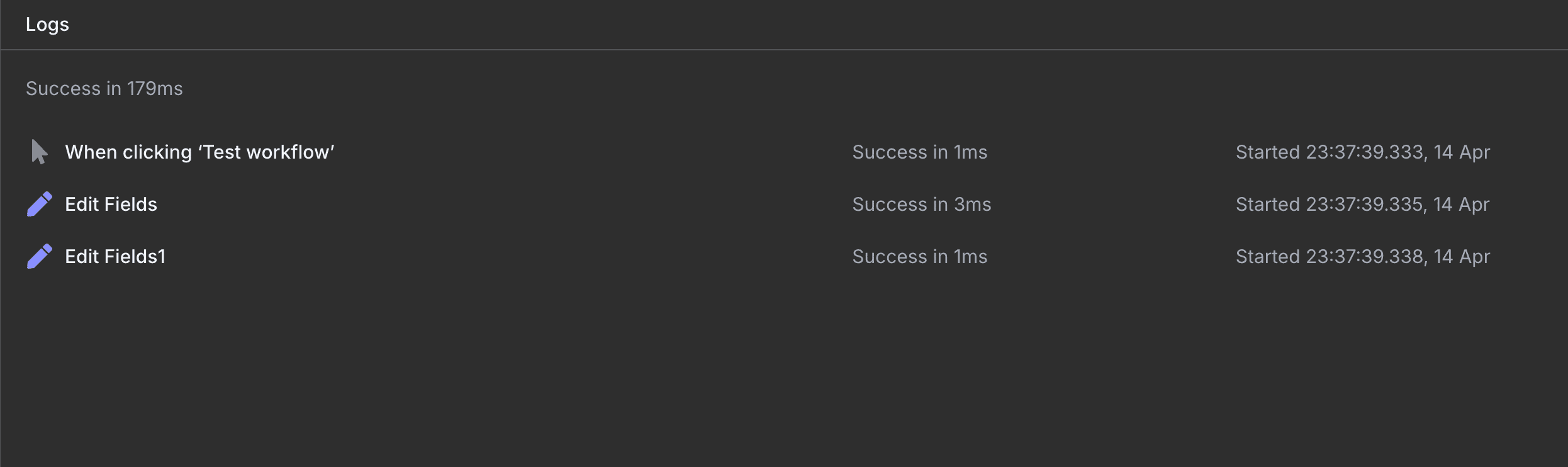Viewport: 1568px width, 467px height.
Task: Click the Edit Fields1 row label text
Action: pos(116,256)
